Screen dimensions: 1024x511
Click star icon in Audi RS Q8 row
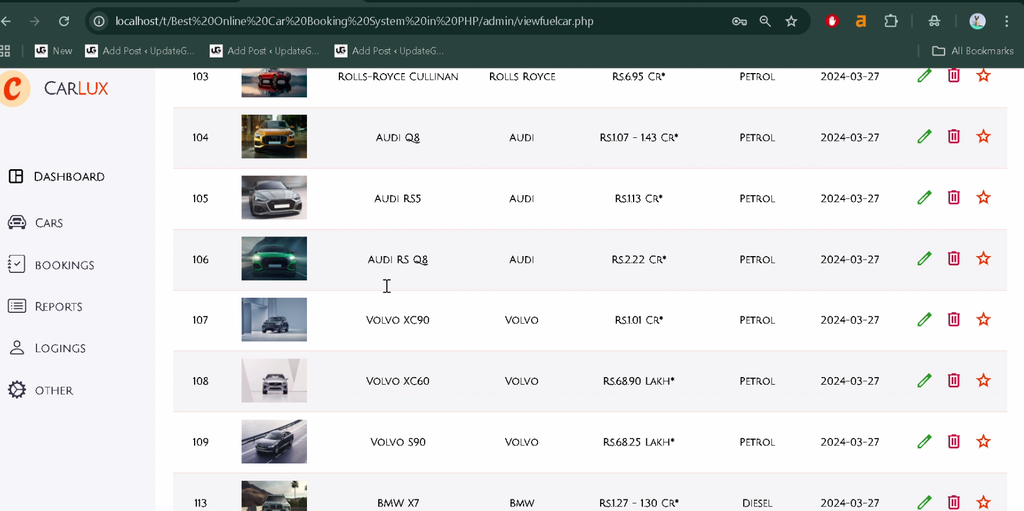pos(983,258)
